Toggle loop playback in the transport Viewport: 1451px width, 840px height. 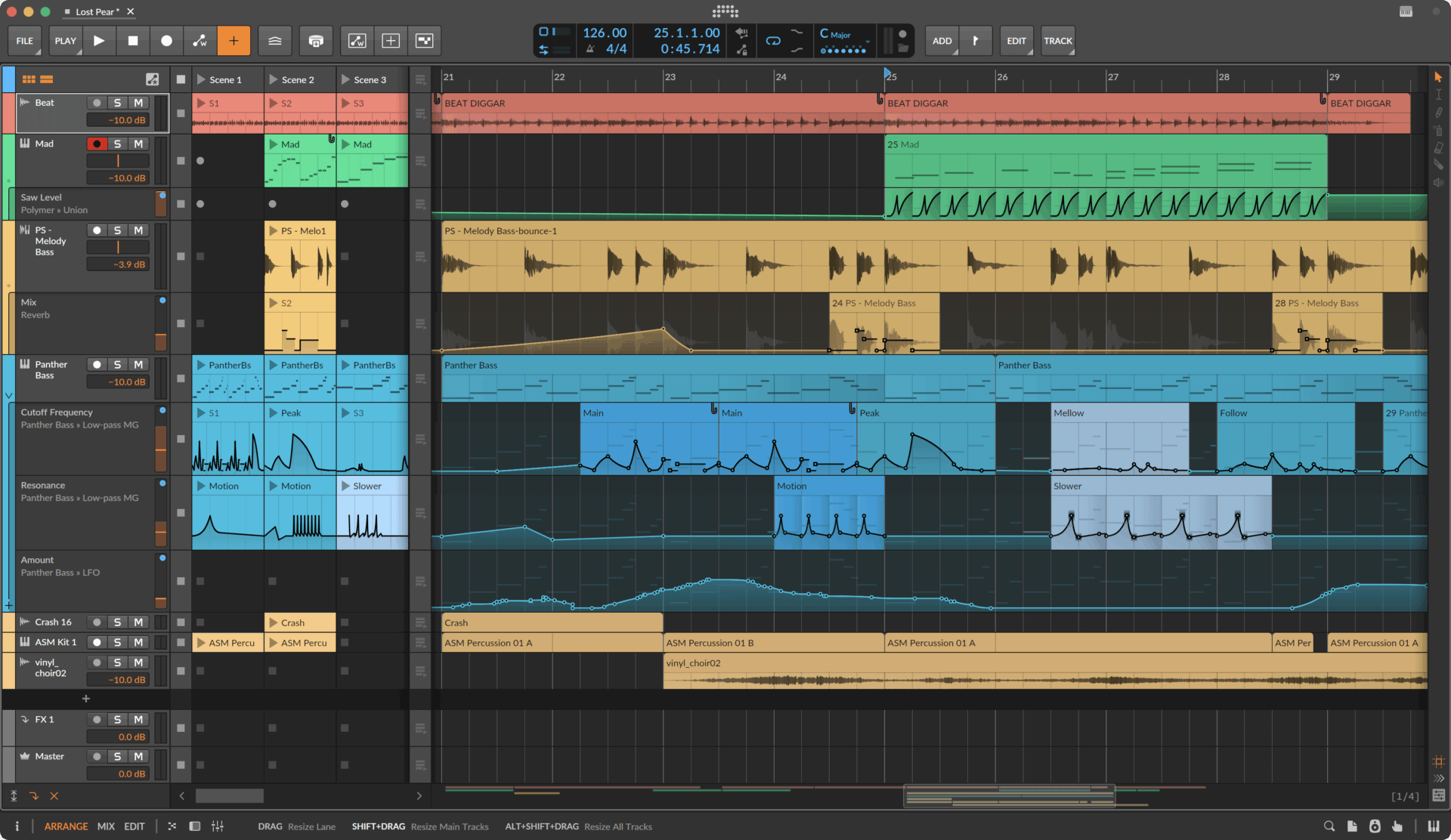[x=773, y=42]
